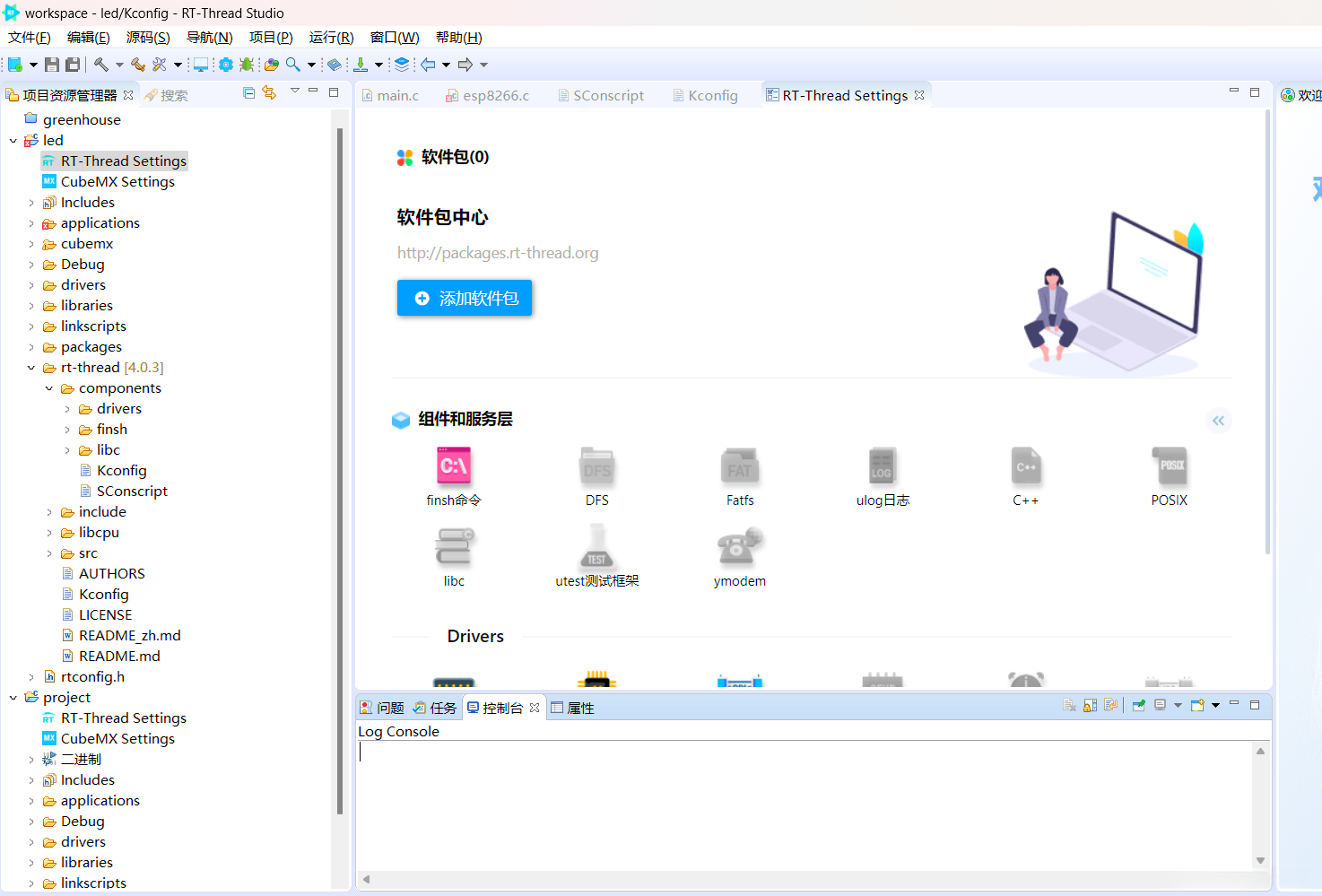Screen dimensions: 1322x896
Task: Click the new console view icon
Action: (x=1197, y=706)
